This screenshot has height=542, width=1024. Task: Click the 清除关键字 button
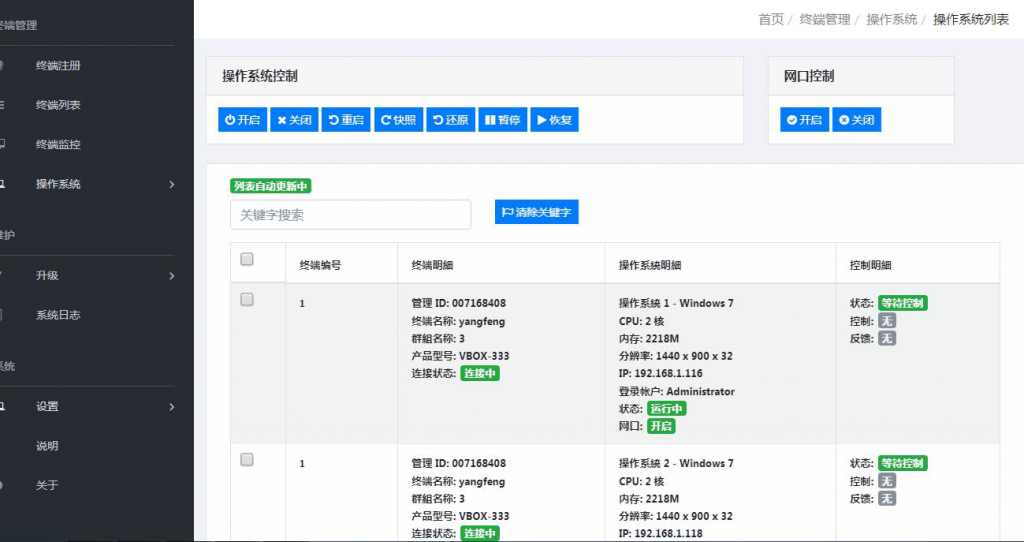coord(536,212)
